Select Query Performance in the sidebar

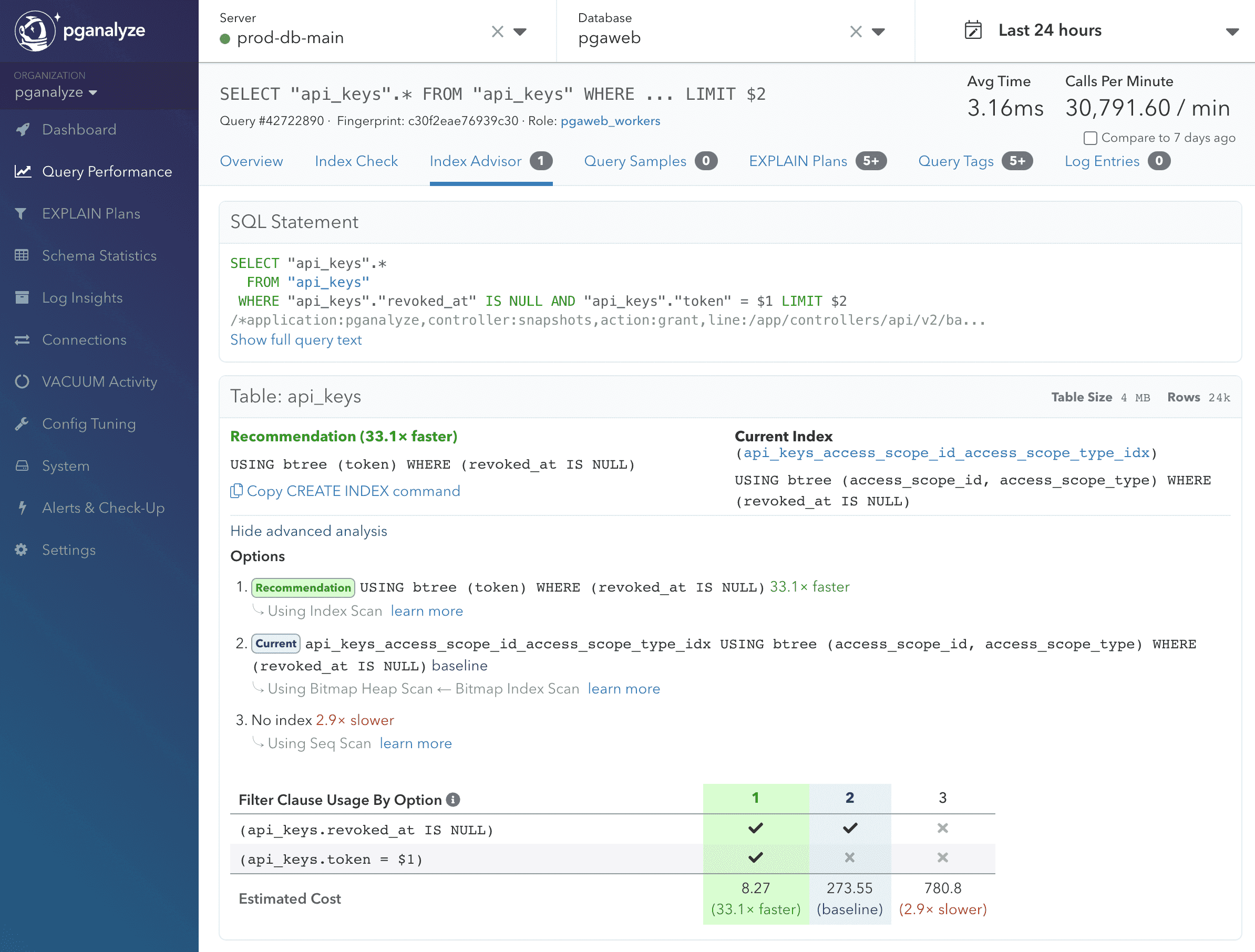[107, 171]
